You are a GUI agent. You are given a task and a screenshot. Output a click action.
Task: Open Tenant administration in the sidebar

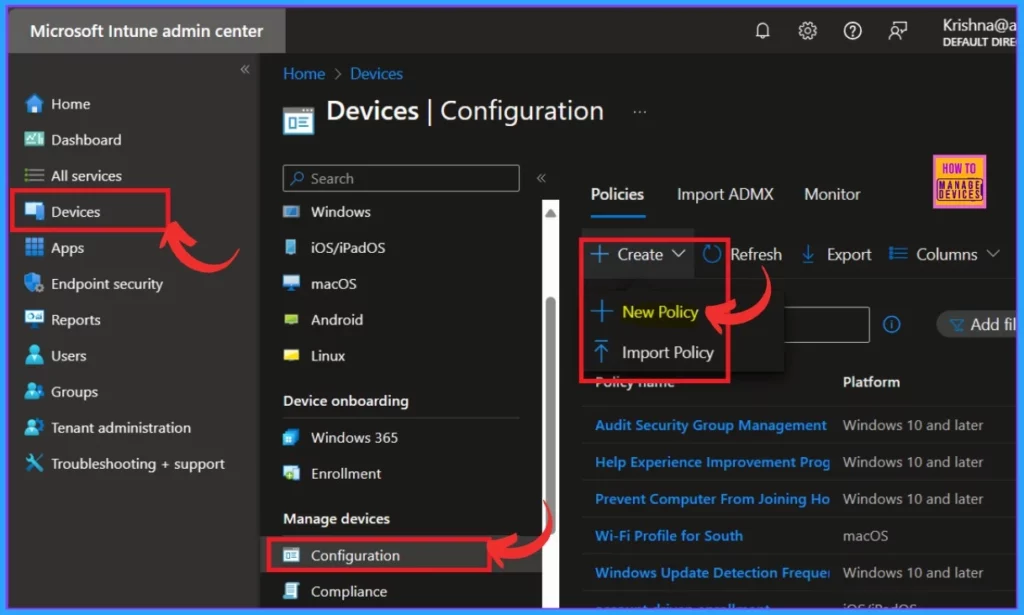tap(121, 428)
